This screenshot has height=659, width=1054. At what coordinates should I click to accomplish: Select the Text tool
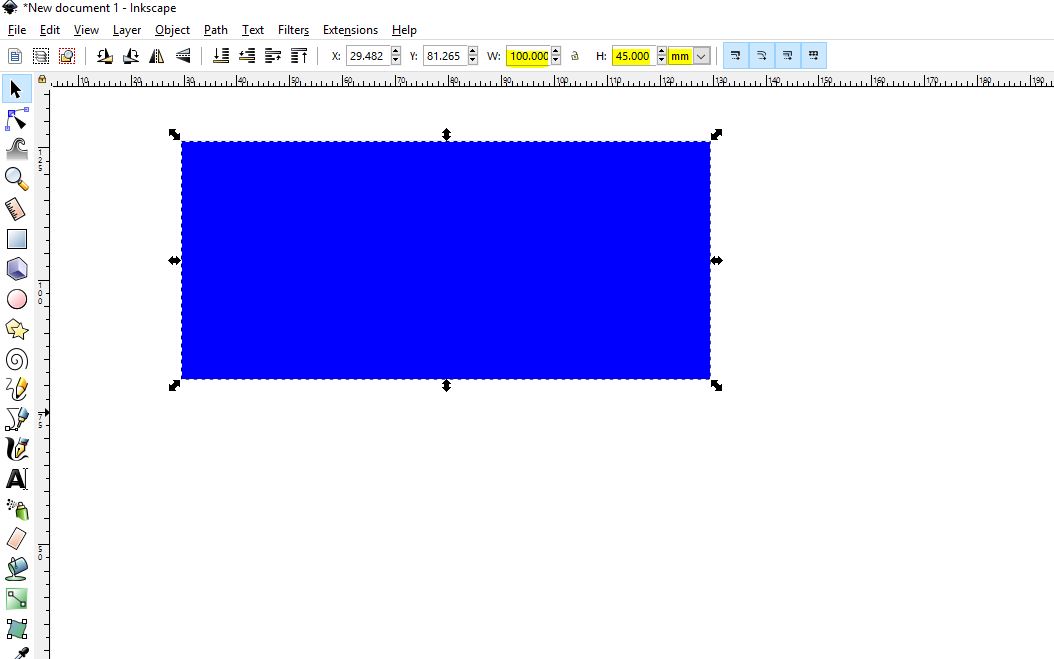[x=17, y=479]
